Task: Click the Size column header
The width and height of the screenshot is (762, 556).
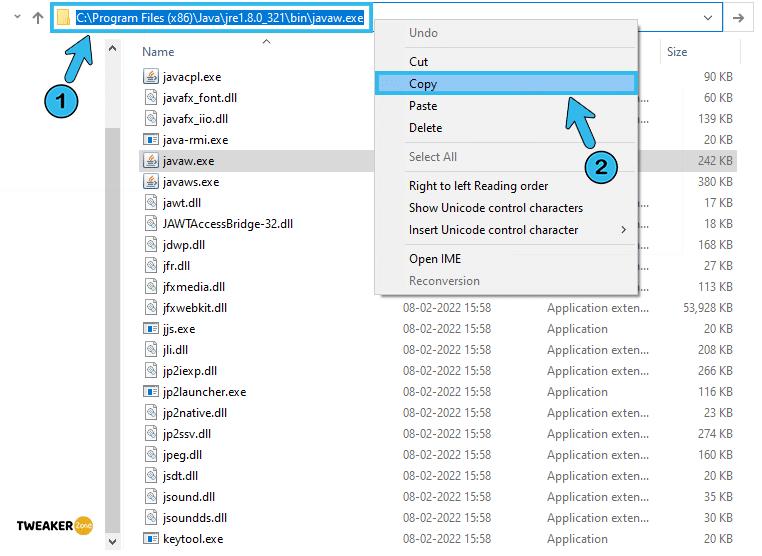Action: (676, 52)
